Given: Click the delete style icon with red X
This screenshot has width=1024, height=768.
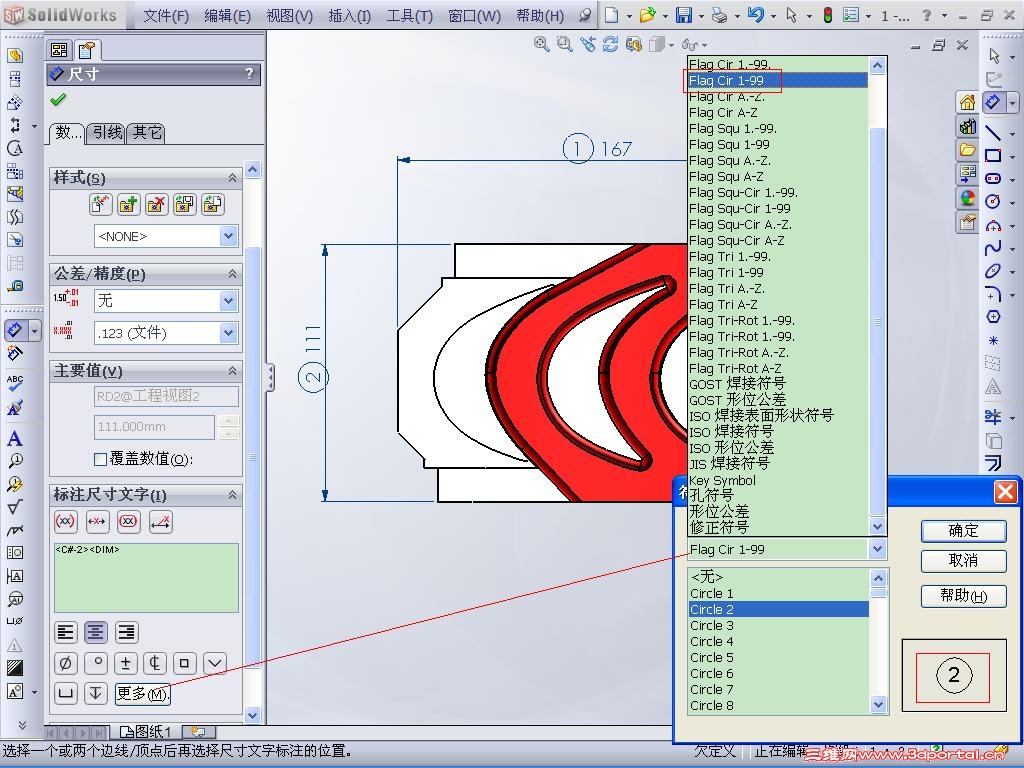Looking at the screenshot, I should click(x=156, y=204).
